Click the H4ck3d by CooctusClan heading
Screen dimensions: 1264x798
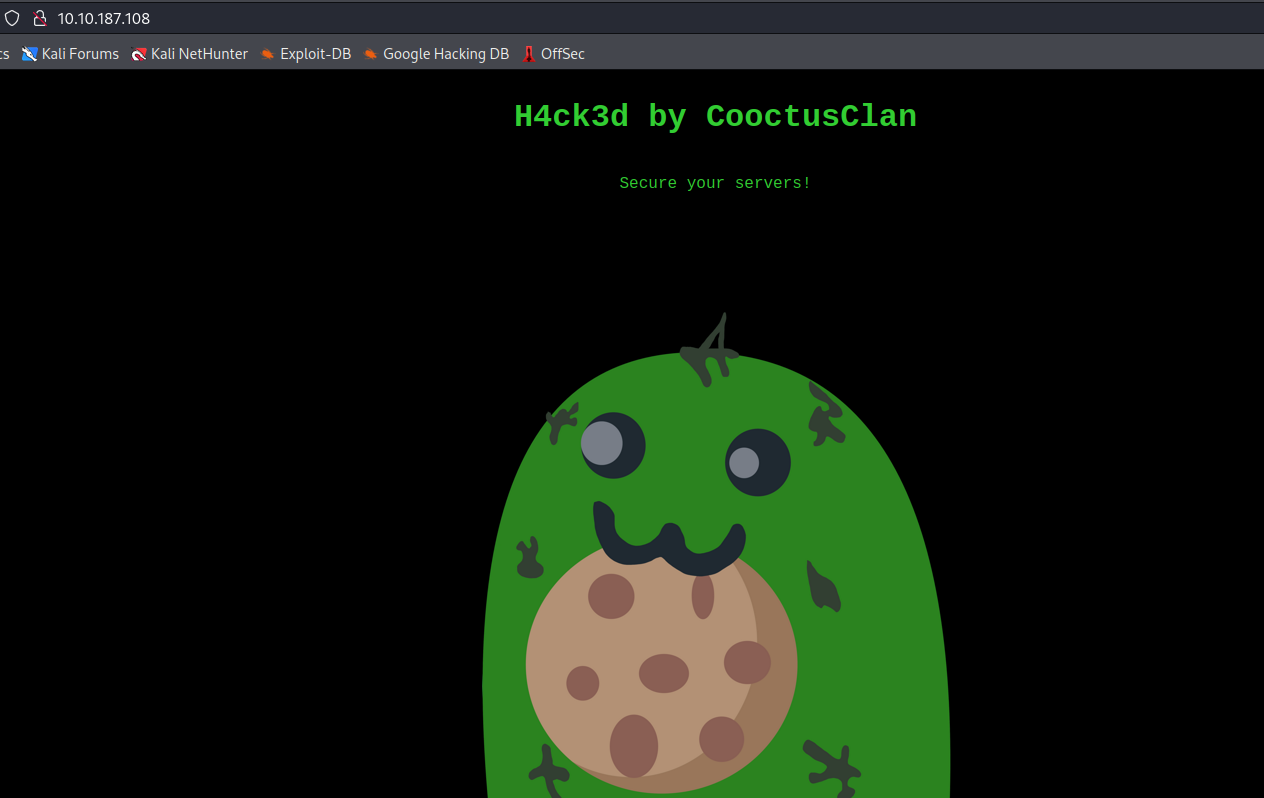coord(715,117)
